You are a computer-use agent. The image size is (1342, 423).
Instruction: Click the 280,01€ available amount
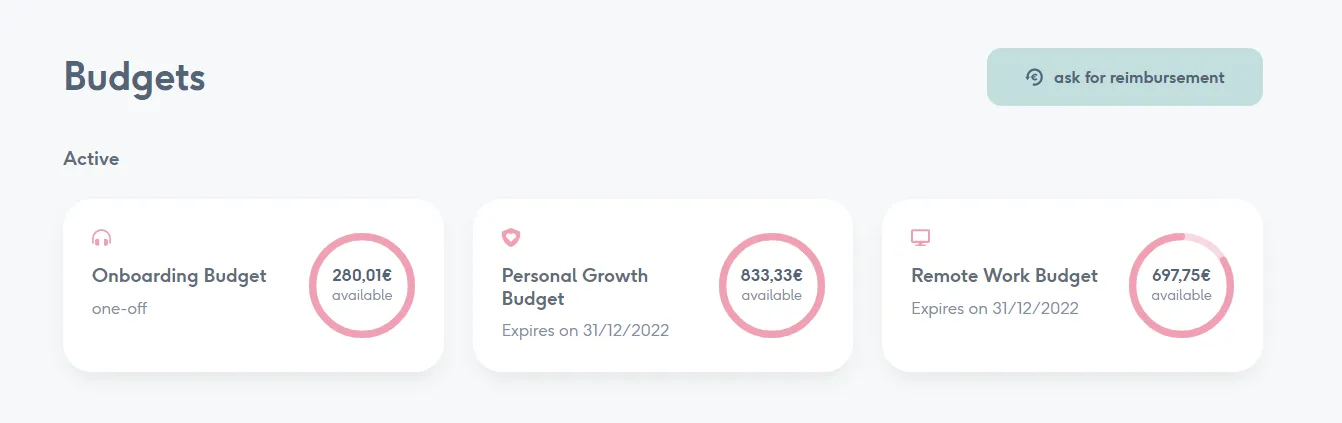coord(362,275)
